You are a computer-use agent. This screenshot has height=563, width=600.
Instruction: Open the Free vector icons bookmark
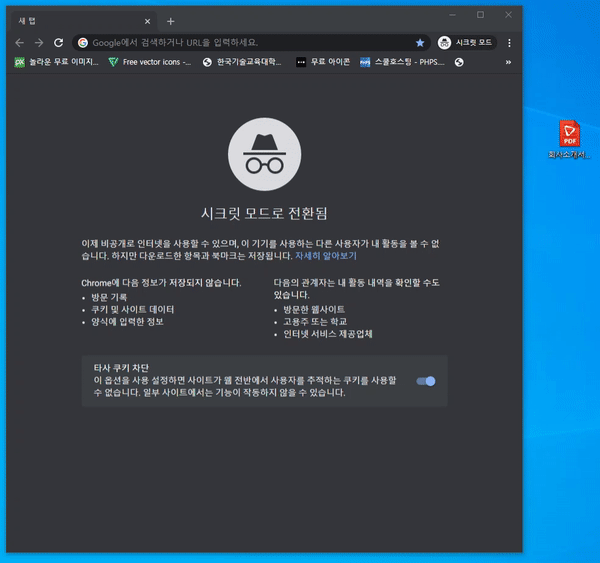click(x=150, y=62)
